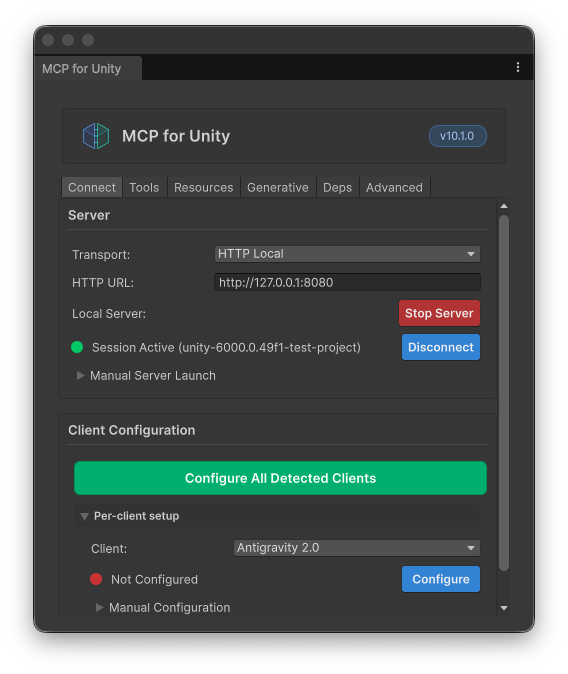Click the scrollbar down arrow
Image resolution: width=568 pixels, height=674 pixels.
tap(504, 608)
